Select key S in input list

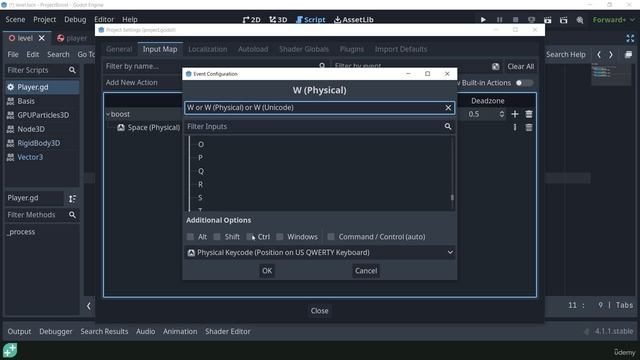[x=200, y=198]
